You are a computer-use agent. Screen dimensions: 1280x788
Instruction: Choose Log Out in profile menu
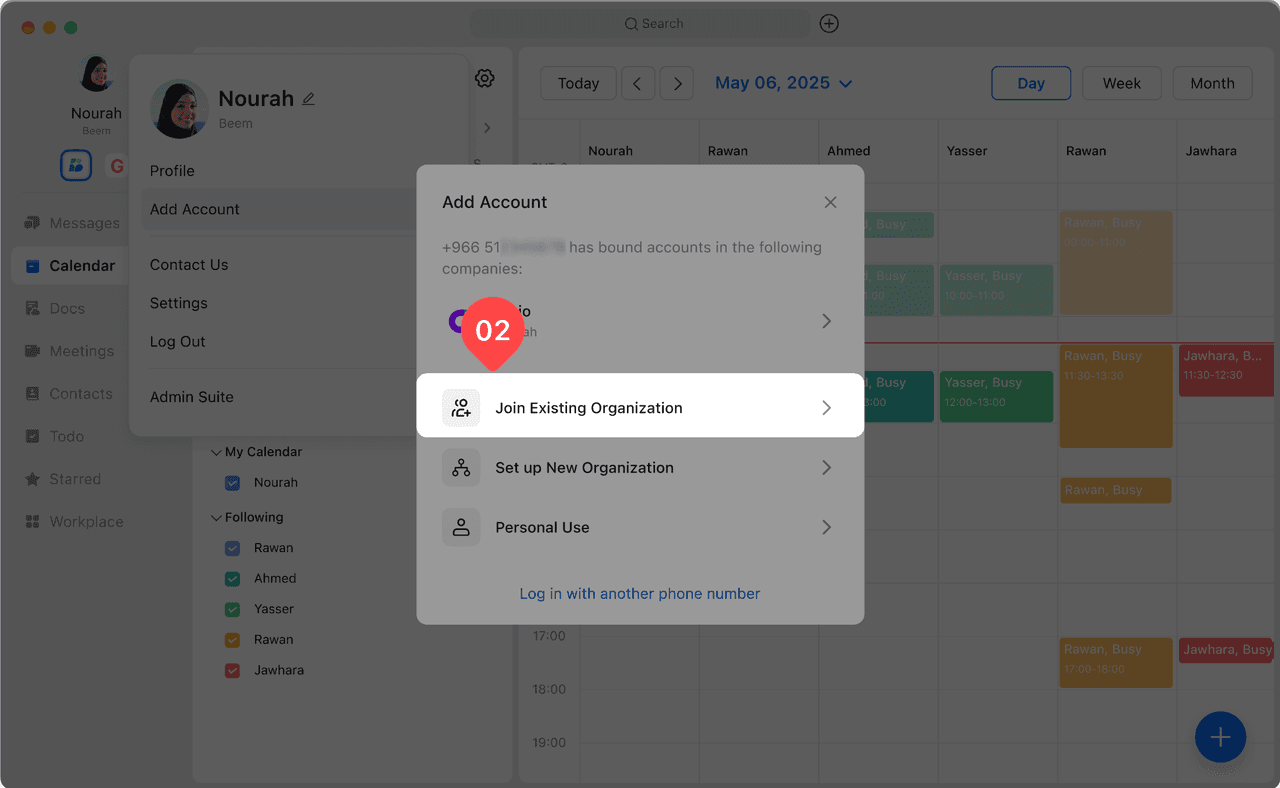[x=178, y=342]
